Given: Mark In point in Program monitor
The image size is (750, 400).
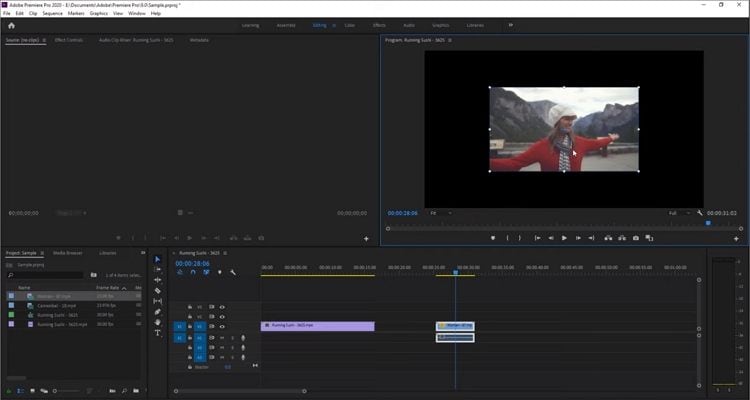Looking at the screenshot, I should [x=507, y=238].
